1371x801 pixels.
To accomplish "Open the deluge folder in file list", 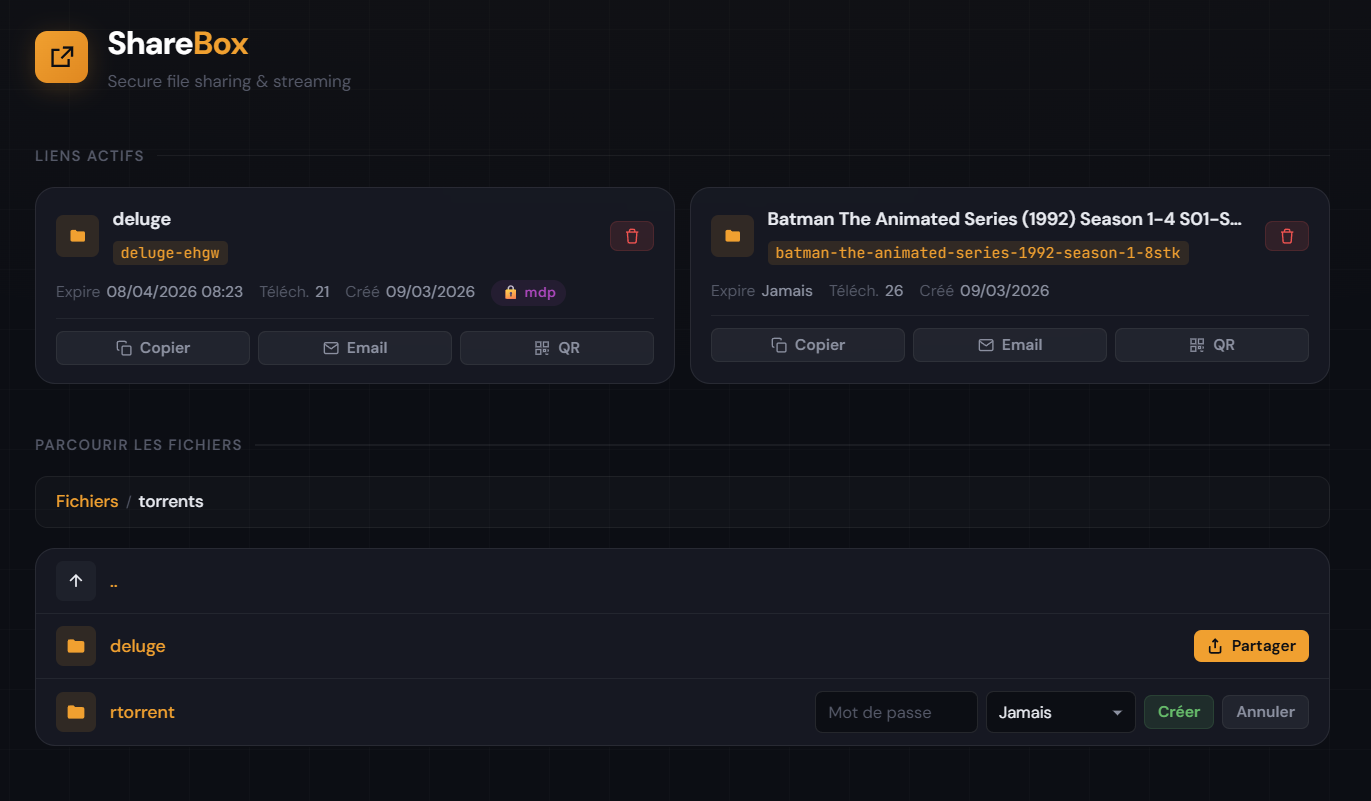I will pyautogui.click(x=138, y=646).
